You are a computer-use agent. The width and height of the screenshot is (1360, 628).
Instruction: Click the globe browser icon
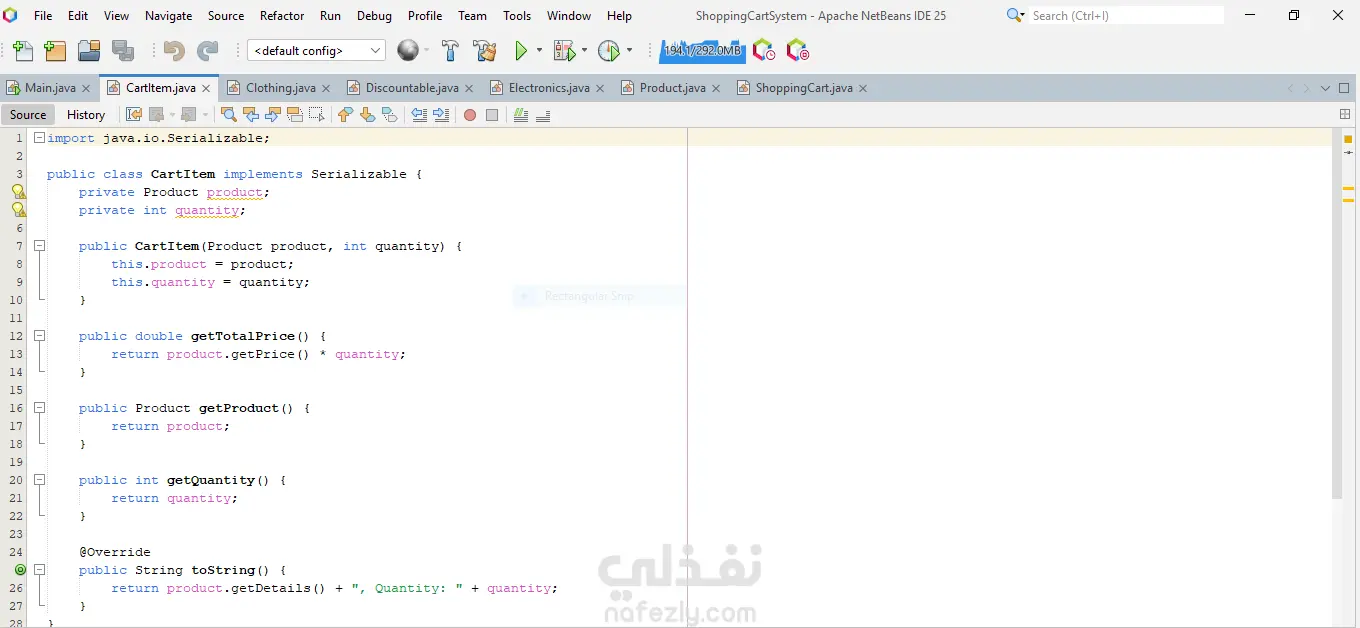coord(407,50)
